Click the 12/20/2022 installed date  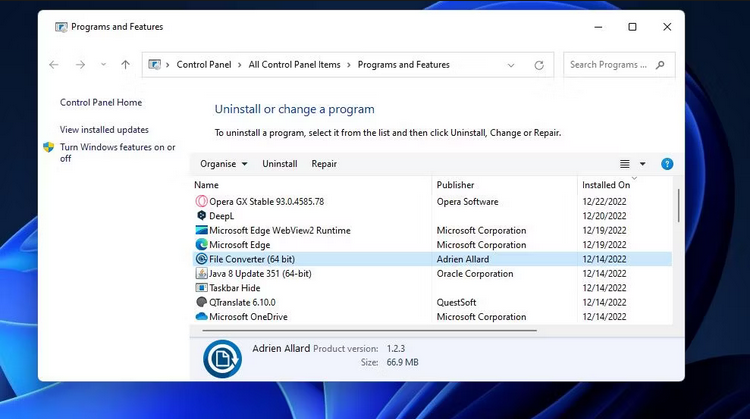604,216
